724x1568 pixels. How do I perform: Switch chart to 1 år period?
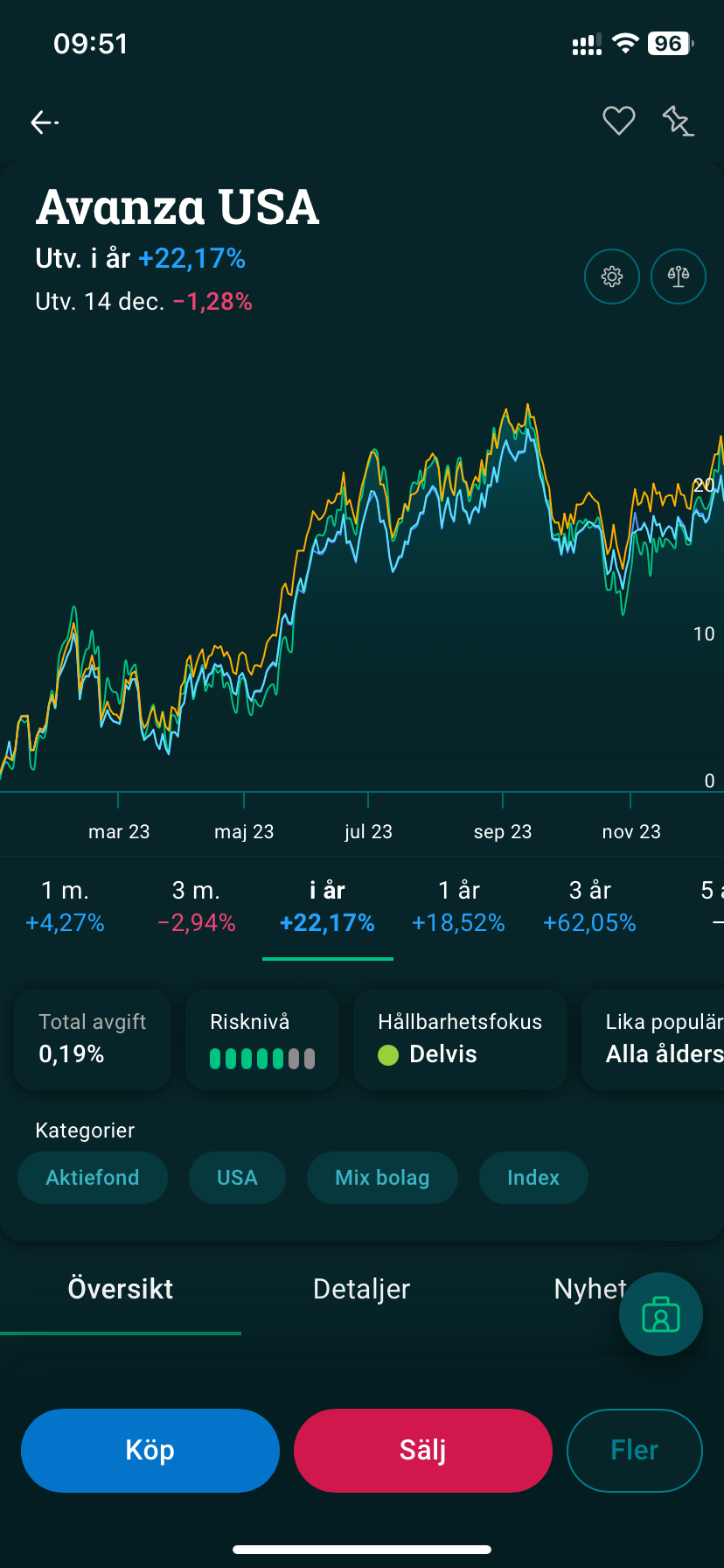(x=458, y=906)
